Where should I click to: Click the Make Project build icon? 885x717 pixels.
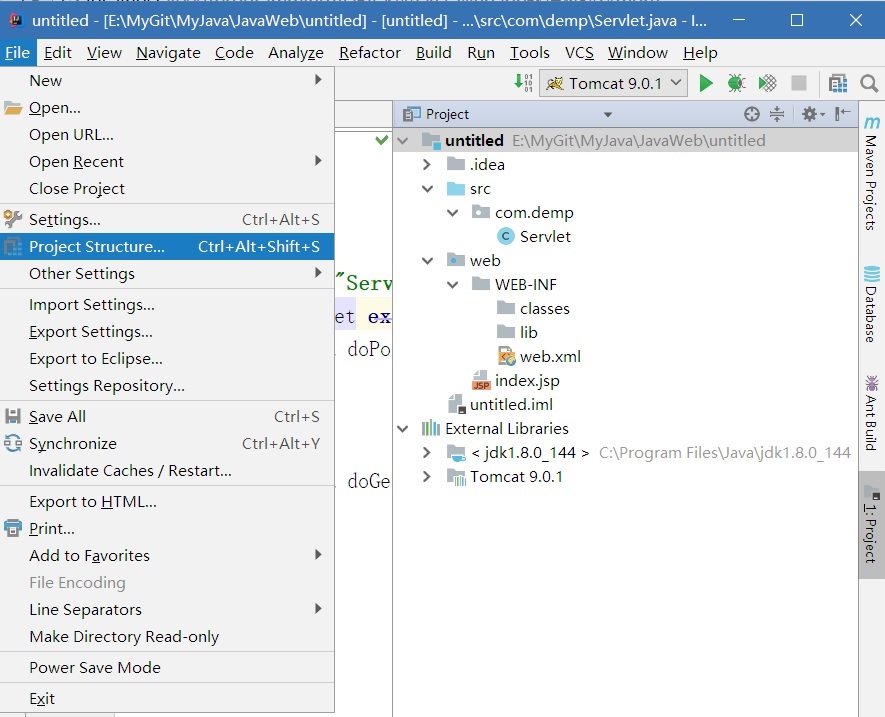pyautogui.click(x=523, y=83)
